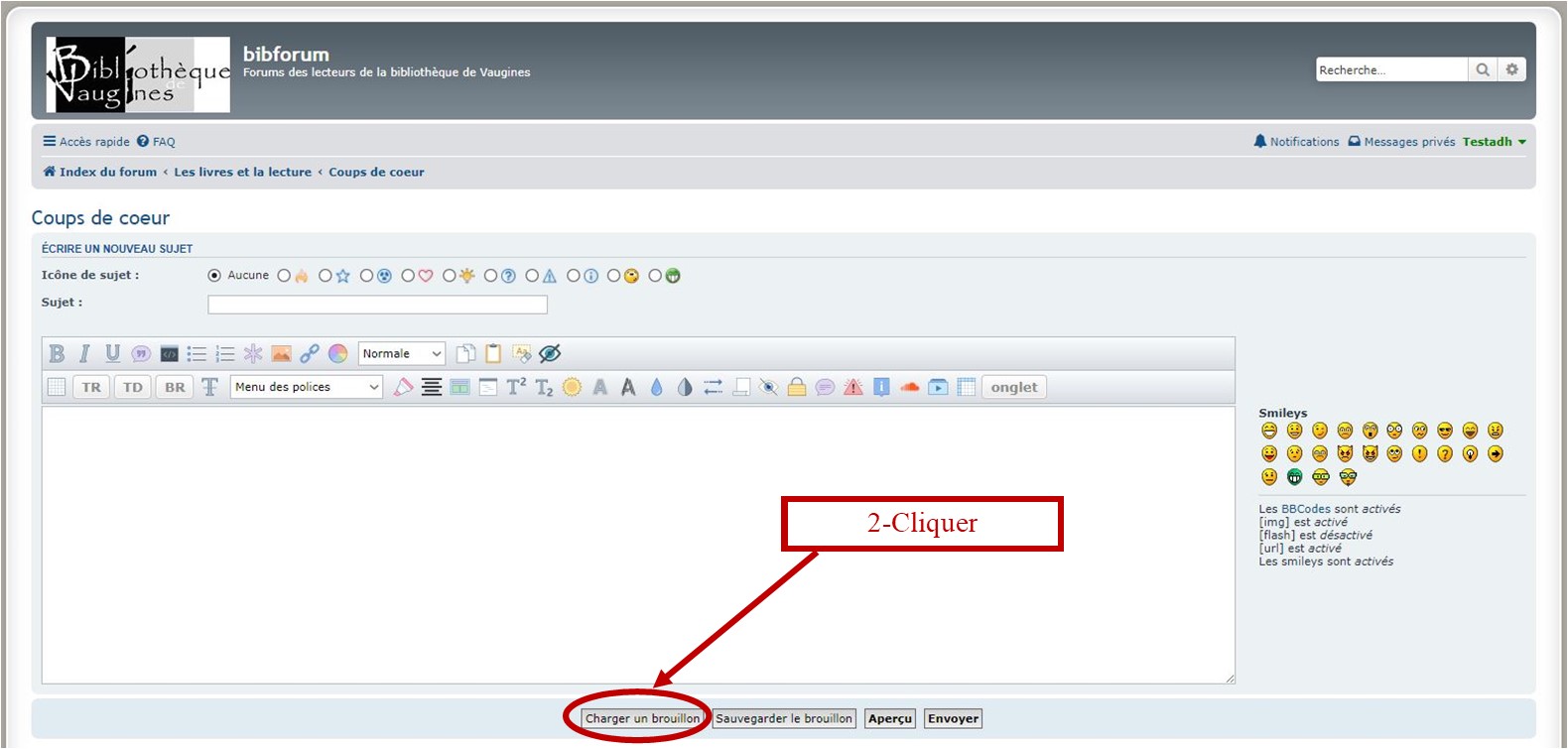Insert a code block using the code icon
Screen dimensions: 1568x749
point(170,354)
